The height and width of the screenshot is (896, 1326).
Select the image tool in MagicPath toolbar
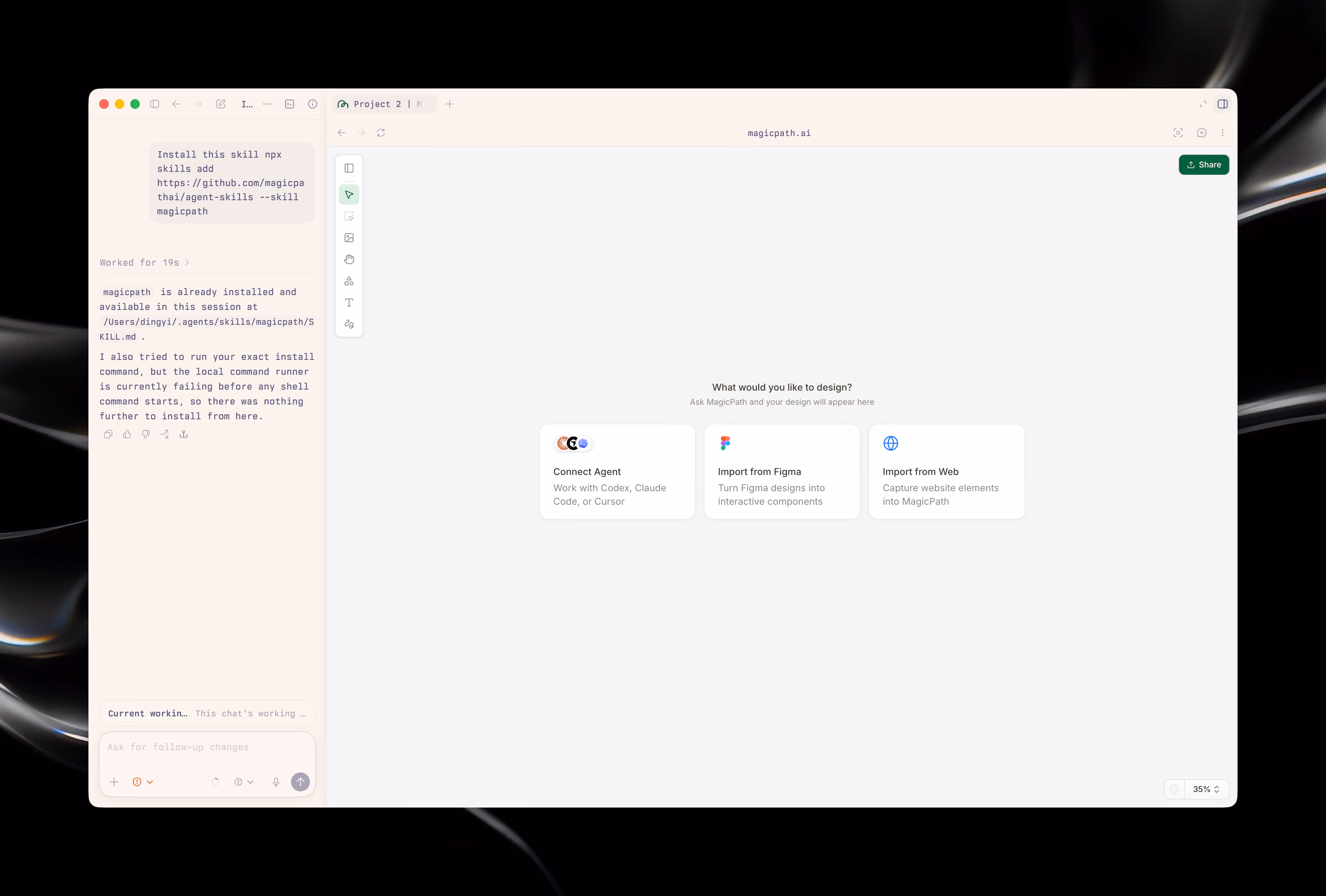click(x=349, y=238)
